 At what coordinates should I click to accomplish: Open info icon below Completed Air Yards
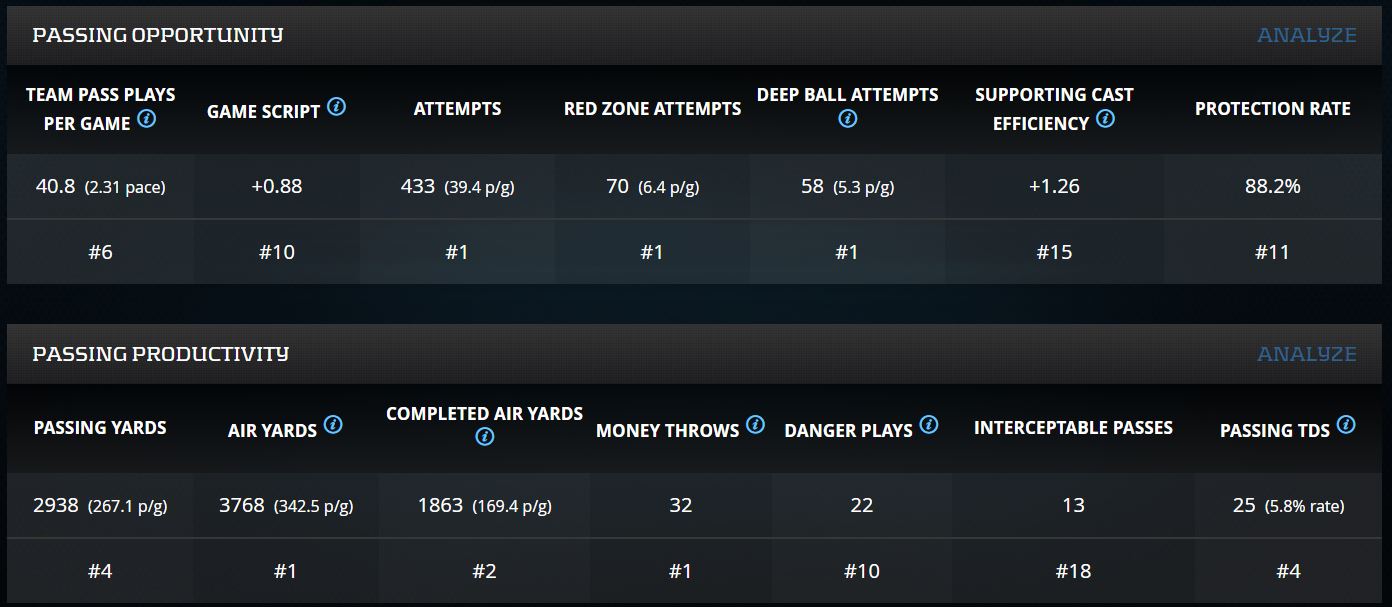tap(485, 437)
